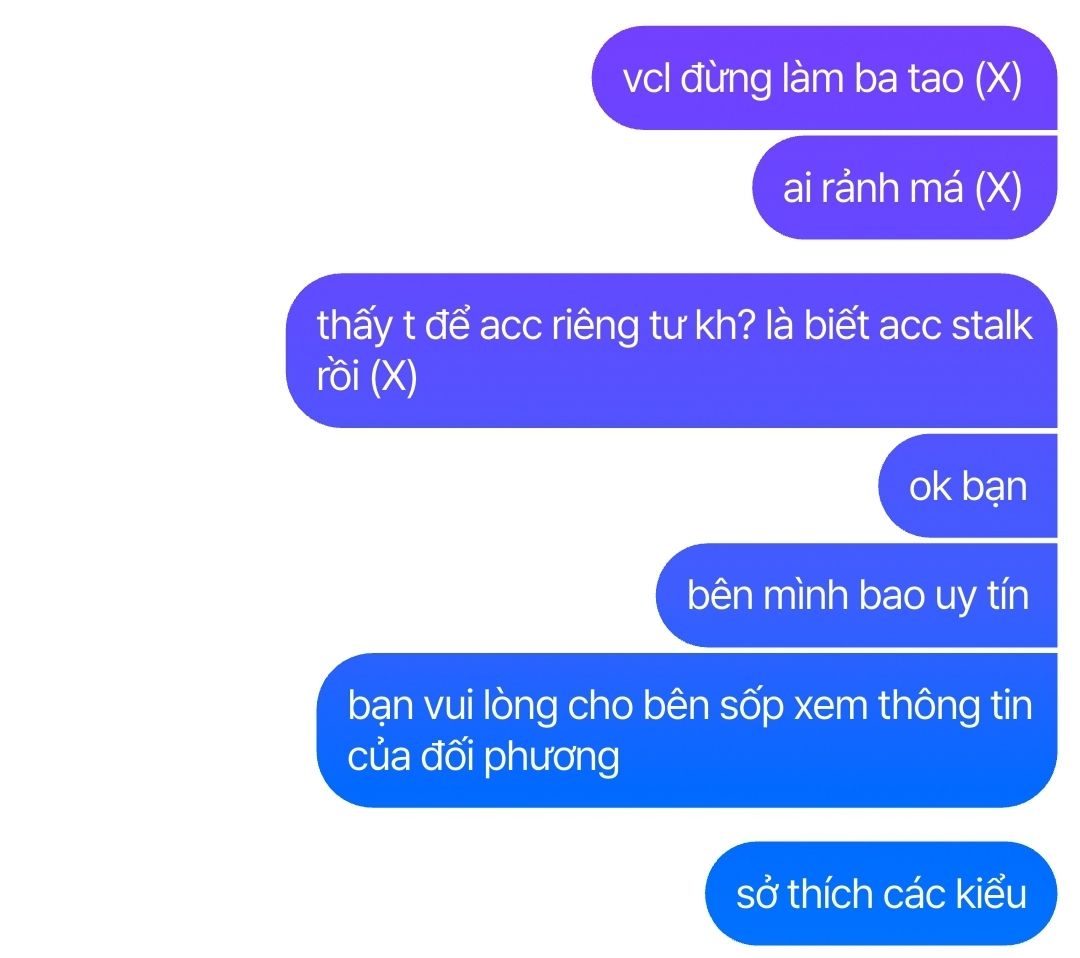Click "(X)" after "ba tao" in top message
The image size is (1080, 958).
(x=998, y=79)
